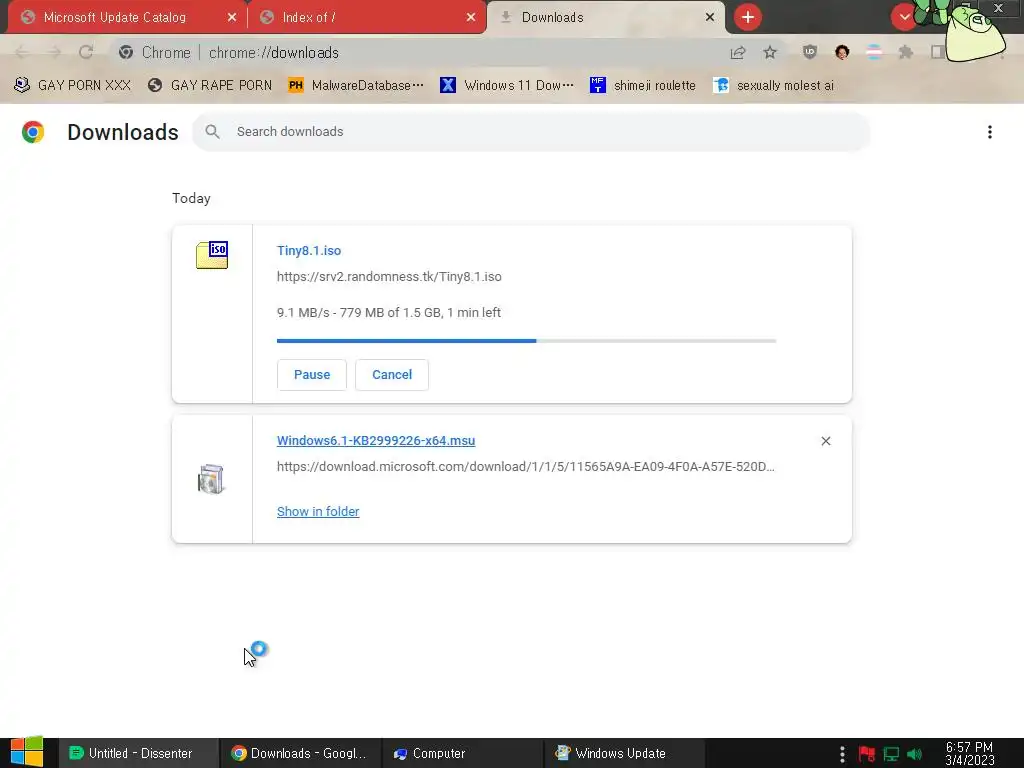Image resolution: width=1024 pixels, height=768 pixels.
Task: Cancel the Tiny8.1.iso download
Action: [x=392, y=375]
